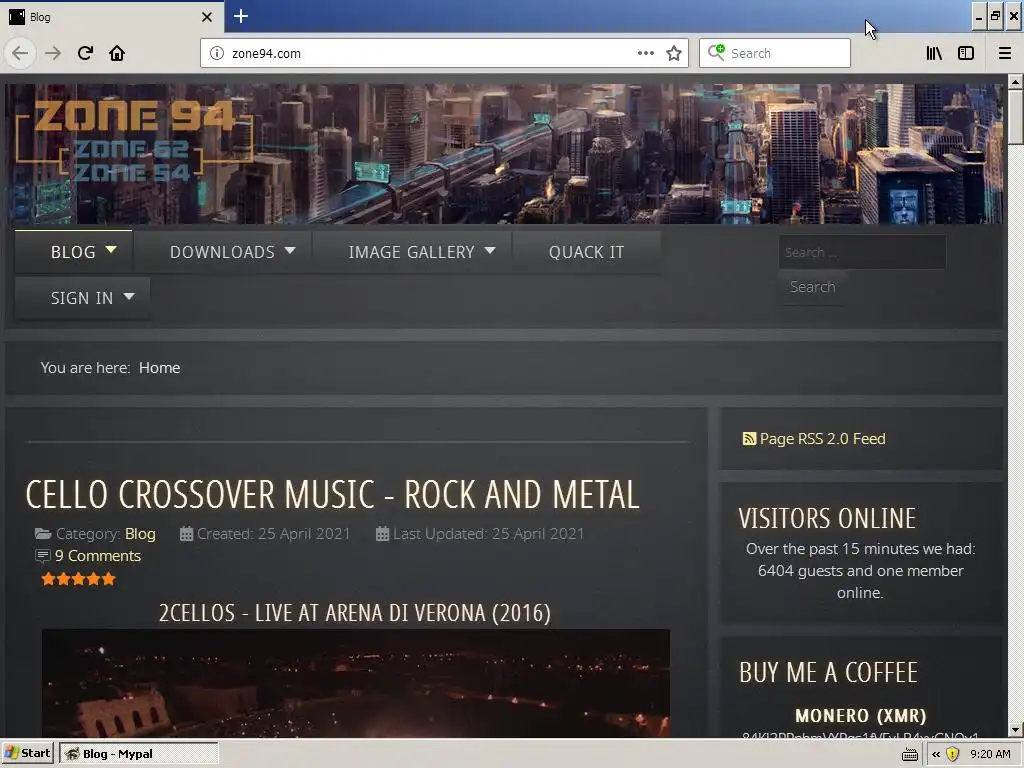The height and width of the screenshot is (768, 1024).
Task: Open the Blog category link
Action: pos(140,534)
